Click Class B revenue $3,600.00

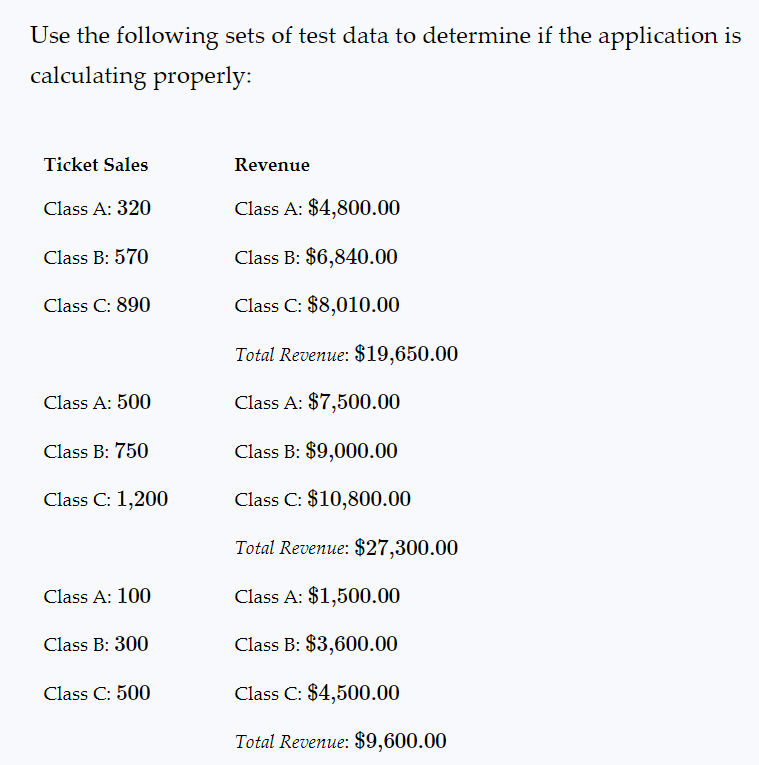tap(316, 644)
